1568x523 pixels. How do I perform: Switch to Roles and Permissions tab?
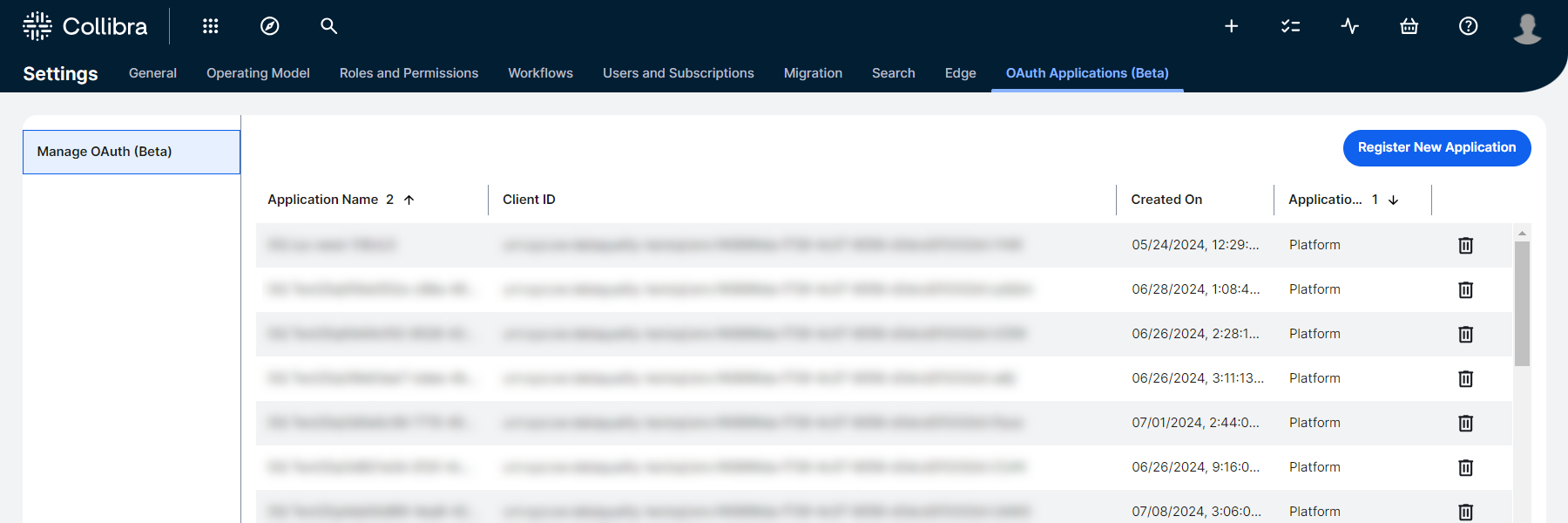(409, 73)
